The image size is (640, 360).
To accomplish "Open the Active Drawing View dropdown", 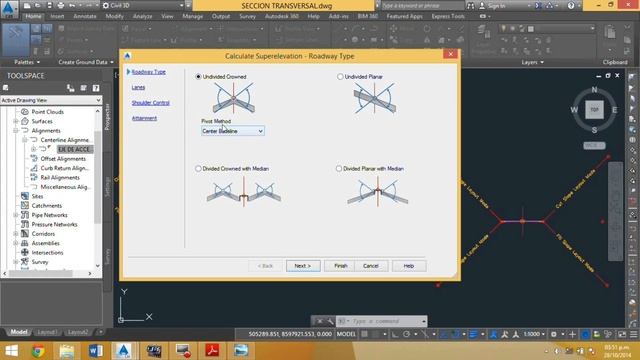I will point(51,100).
